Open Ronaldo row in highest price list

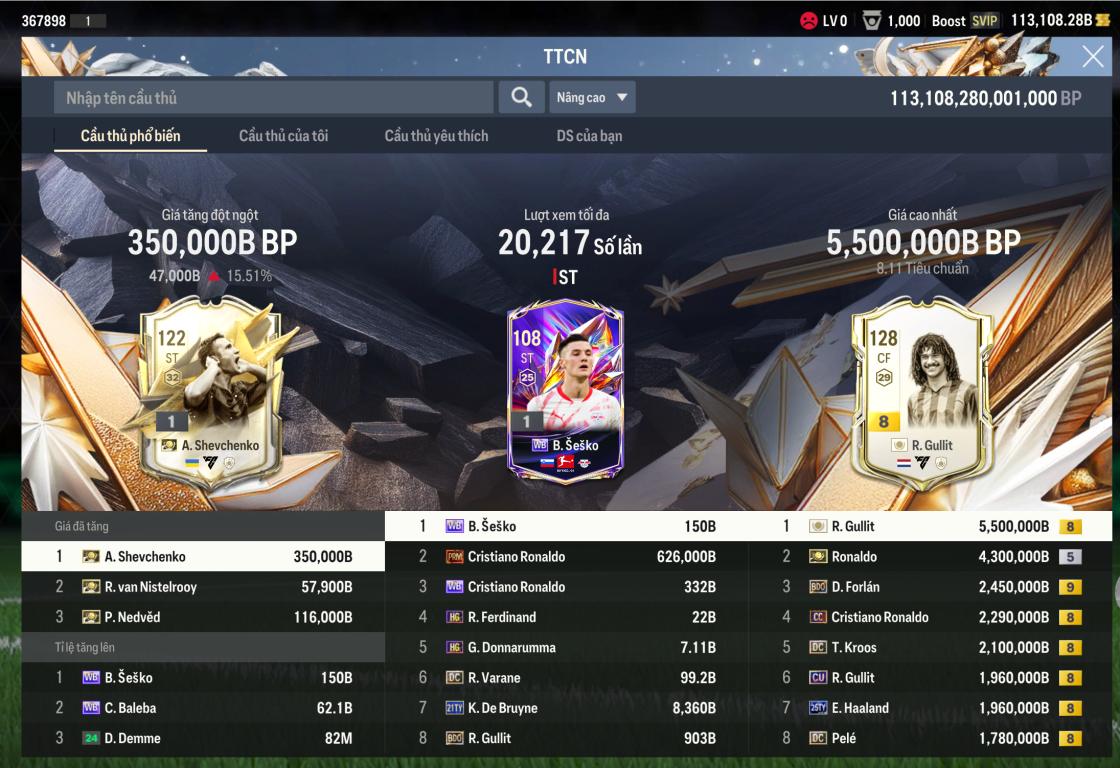pos(930,557)
